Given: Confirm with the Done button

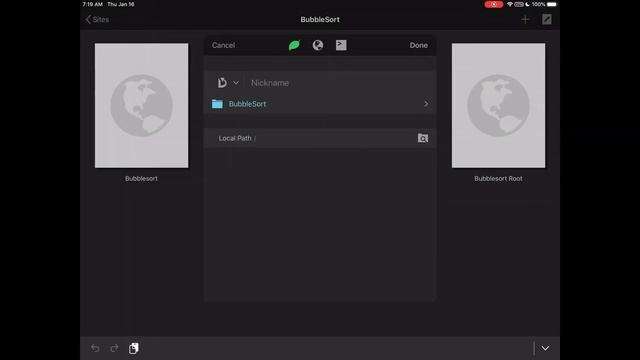Looking at the screenshot, I should [x=418, y=45].
